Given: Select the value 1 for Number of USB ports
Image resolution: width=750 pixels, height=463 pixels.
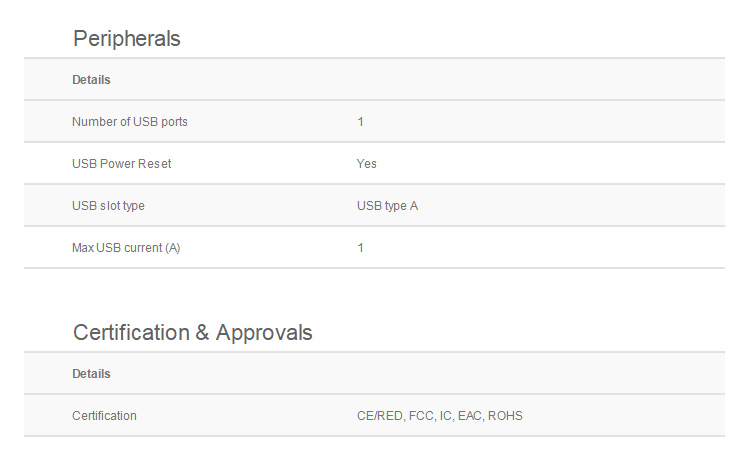Looking at the screenshot, I should (360, 122).
